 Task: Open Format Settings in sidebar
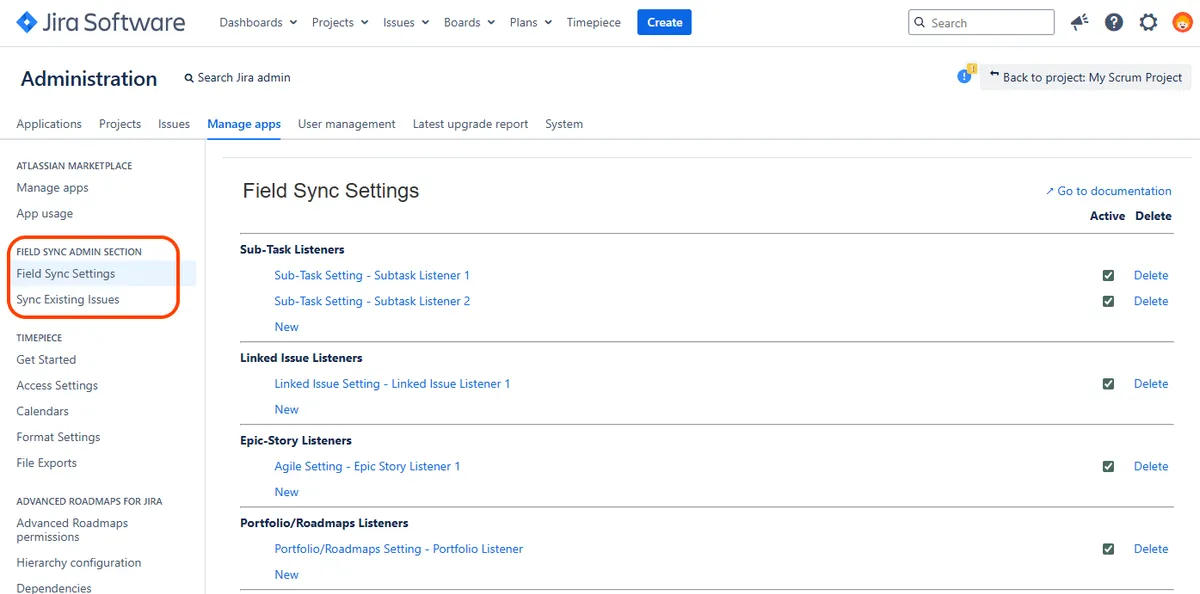(x=58, y=438)
